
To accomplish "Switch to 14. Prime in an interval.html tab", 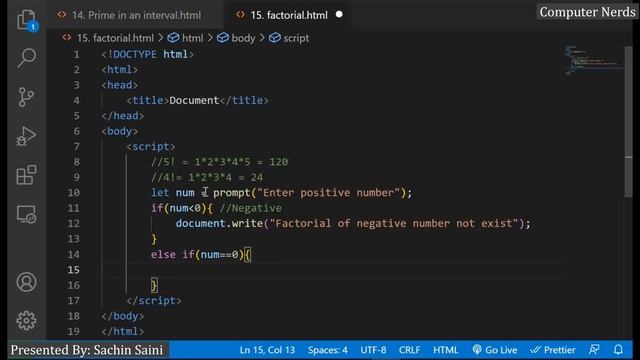I will 135,15.
